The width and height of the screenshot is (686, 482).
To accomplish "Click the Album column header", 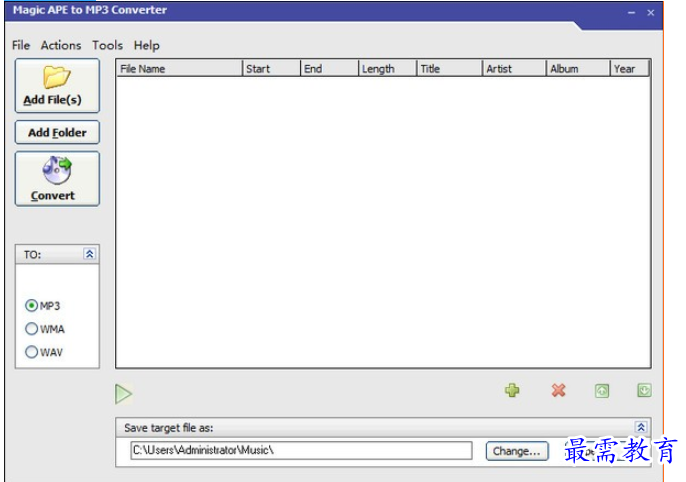I will (578, 69).
